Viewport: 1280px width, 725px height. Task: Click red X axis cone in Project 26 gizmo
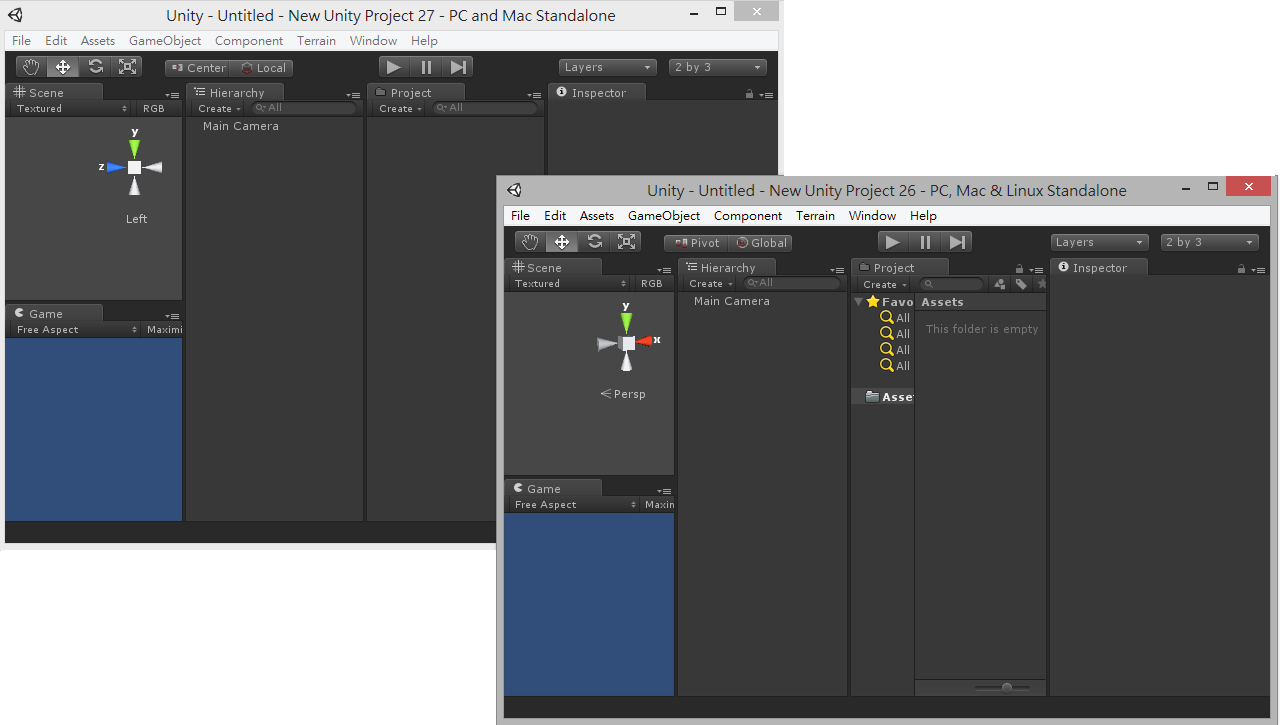coord(644,342)
